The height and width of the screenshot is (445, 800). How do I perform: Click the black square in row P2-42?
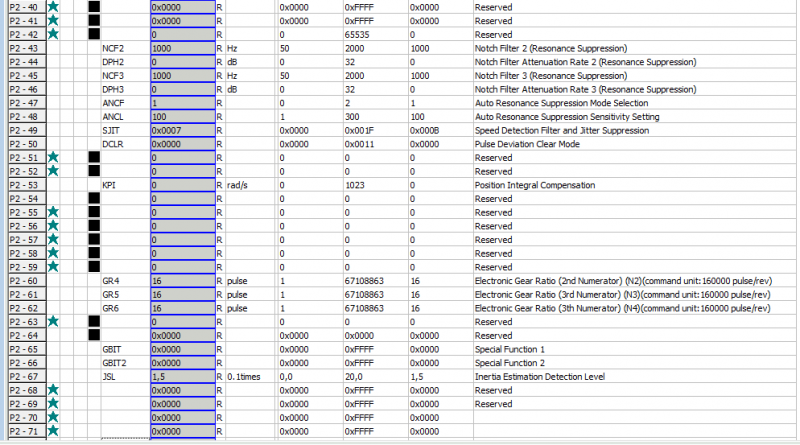(x=94, y=34)
